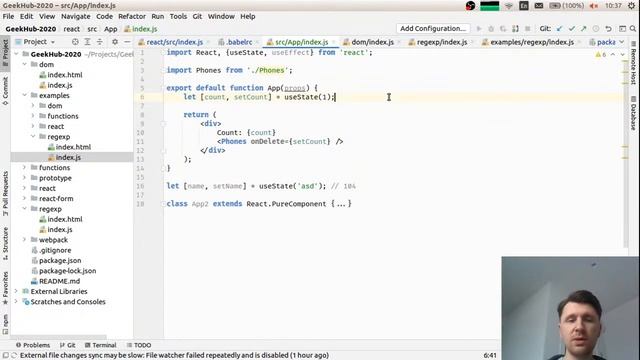The image size is (640, 360).
Task: Click the src breadcrumb in navigation bar
Action: point(92,29)
